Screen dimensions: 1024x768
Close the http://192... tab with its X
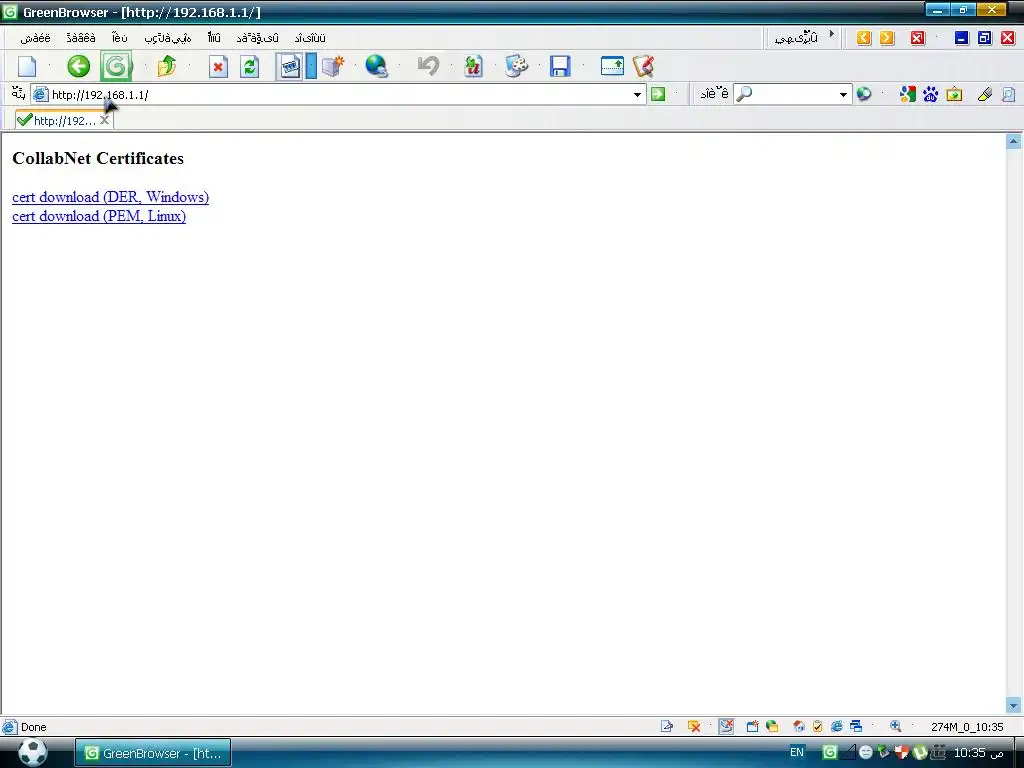[104, 120]
